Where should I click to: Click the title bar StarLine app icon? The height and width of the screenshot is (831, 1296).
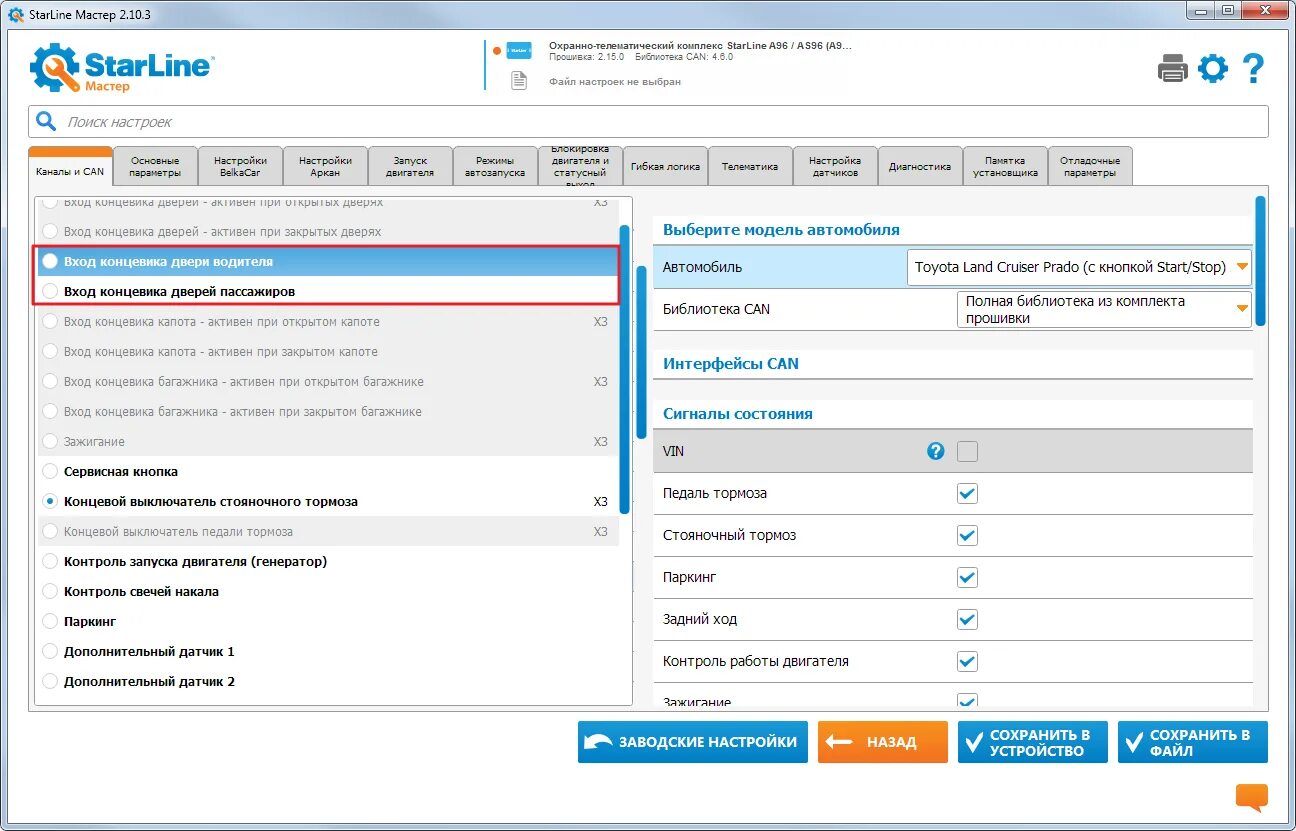pos(15,14)
